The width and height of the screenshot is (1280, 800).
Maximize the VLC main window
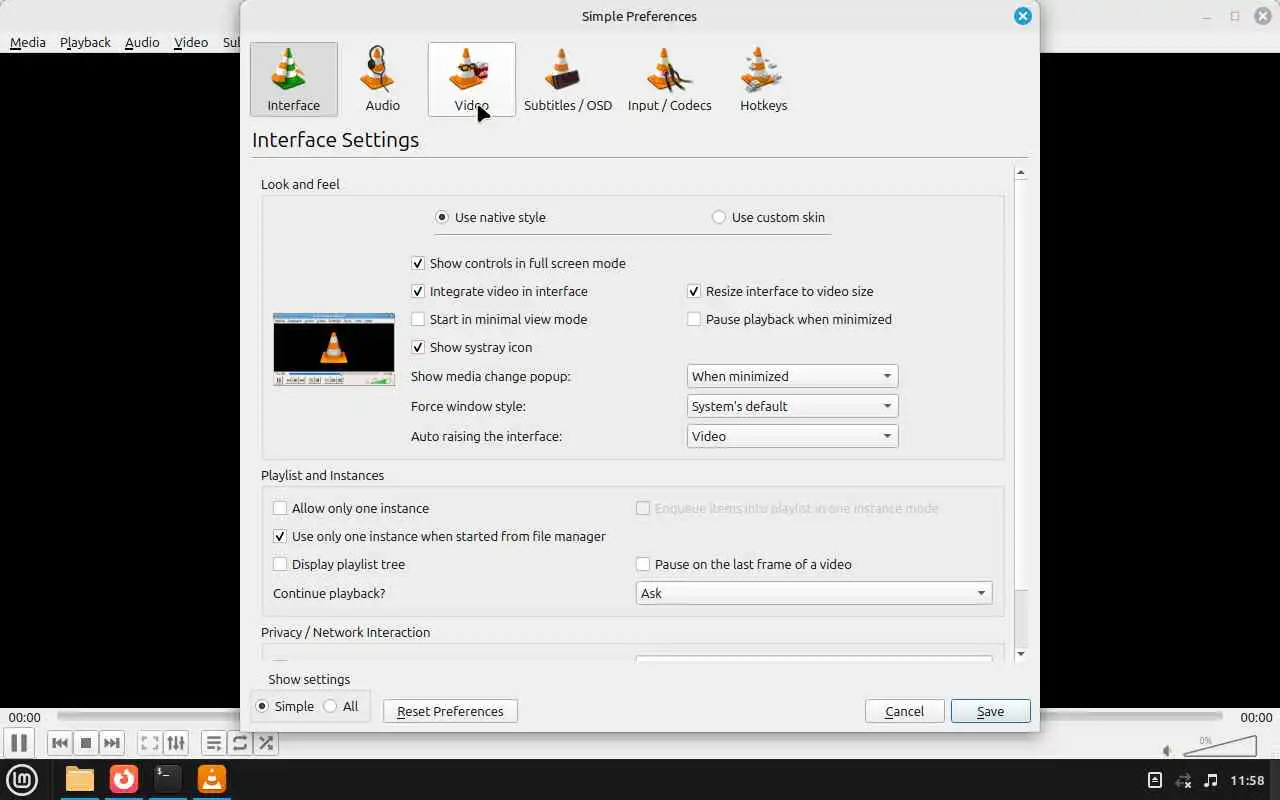pos(1235,16)
